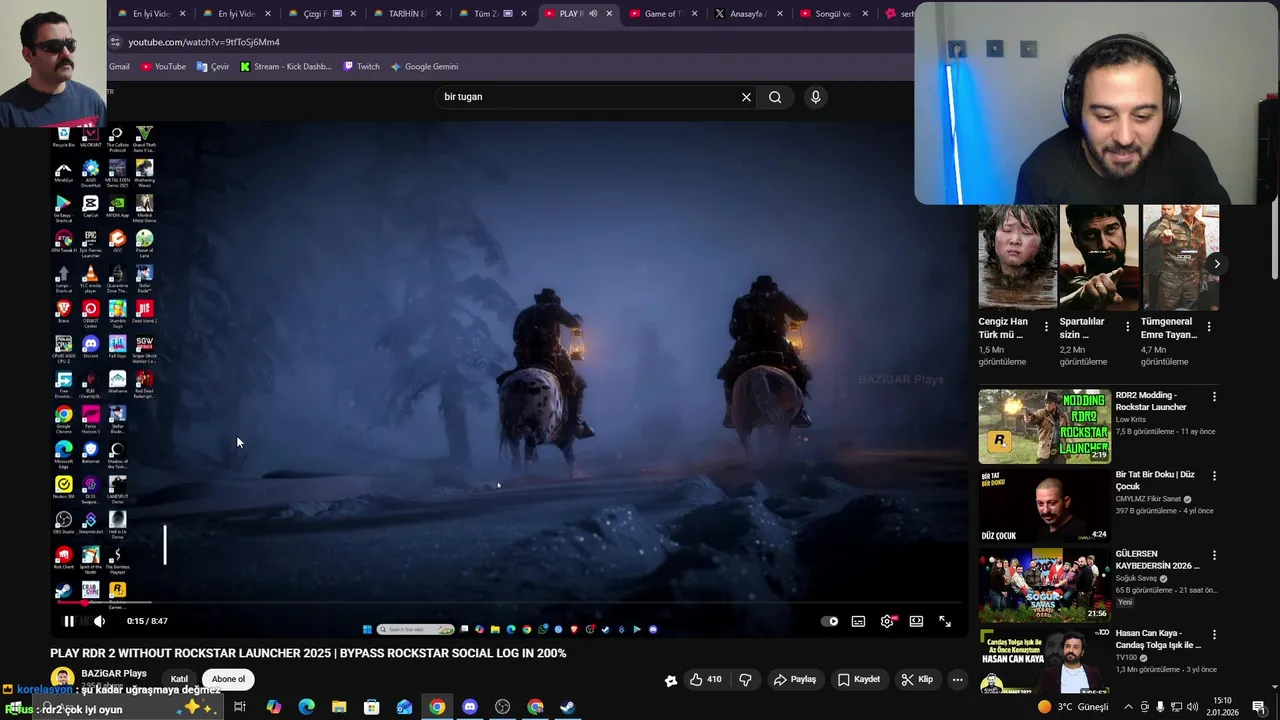Open File Explorer from the taskbar
Viewport: 1280px width, 720px height.
click(x=339, y=707)
